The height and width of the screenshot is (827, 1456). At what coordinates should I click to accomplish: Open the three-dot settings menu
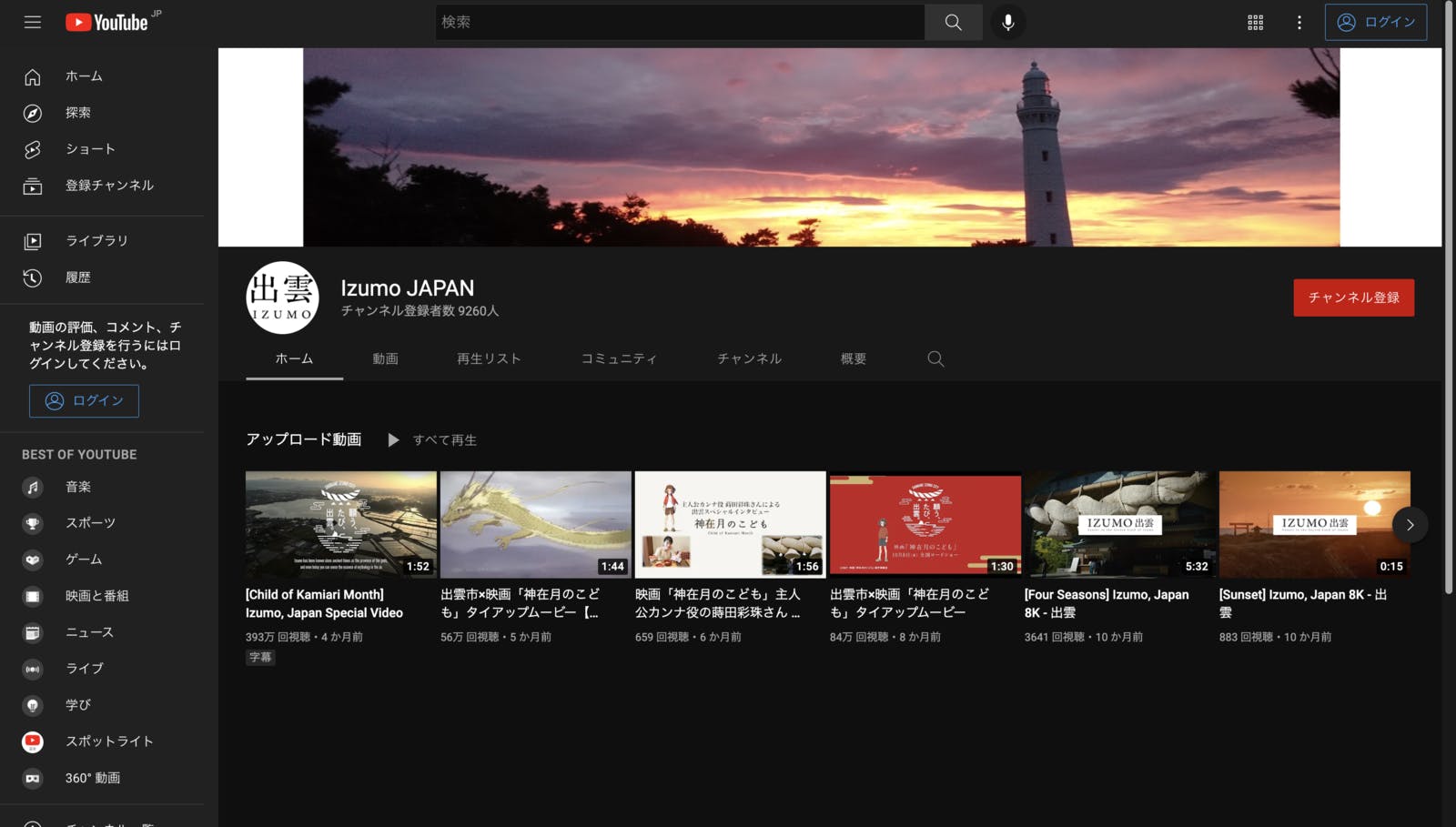(x=1299, y=22)
